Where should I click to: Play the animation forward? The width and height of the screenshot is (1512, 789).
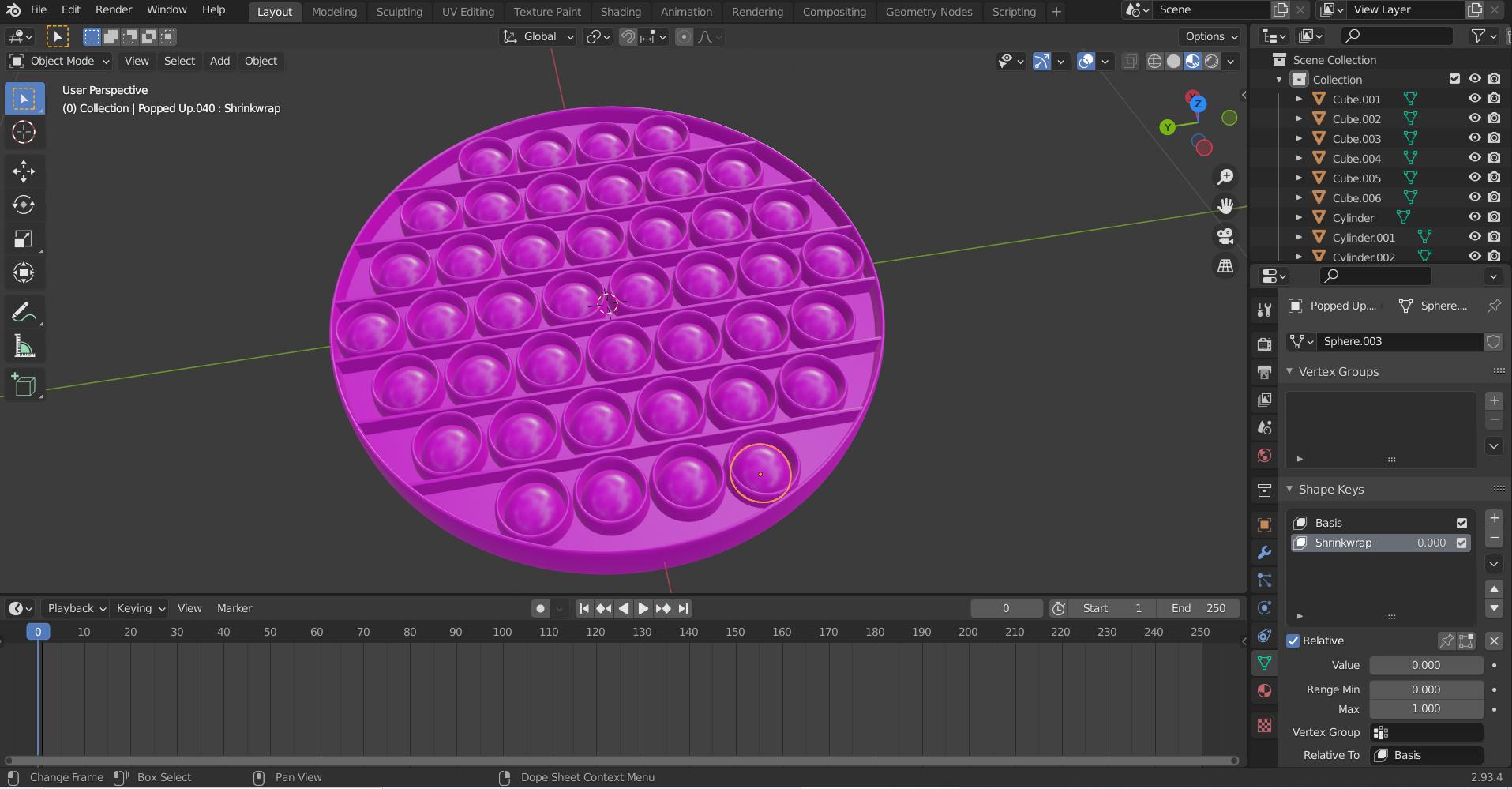643,608
